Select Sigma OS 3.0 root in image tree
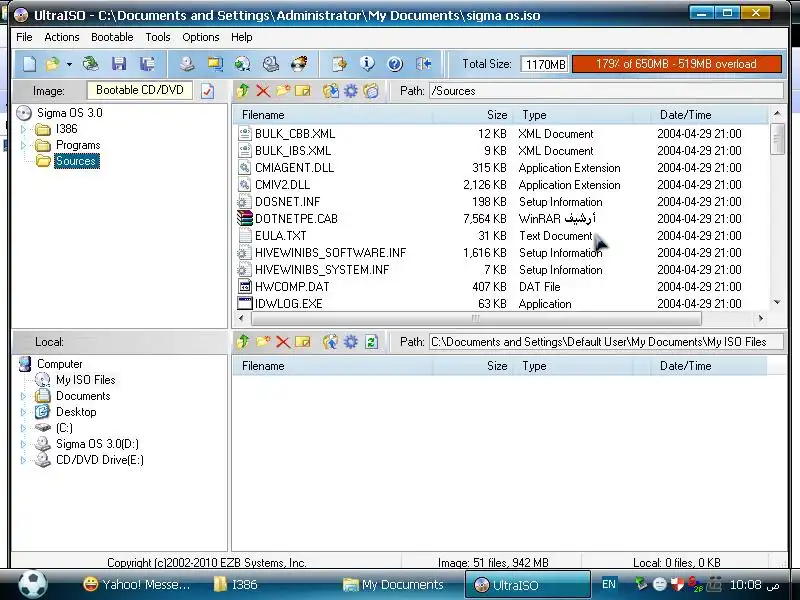This screenshot has height=600, width=800. (x=69, y=113)
